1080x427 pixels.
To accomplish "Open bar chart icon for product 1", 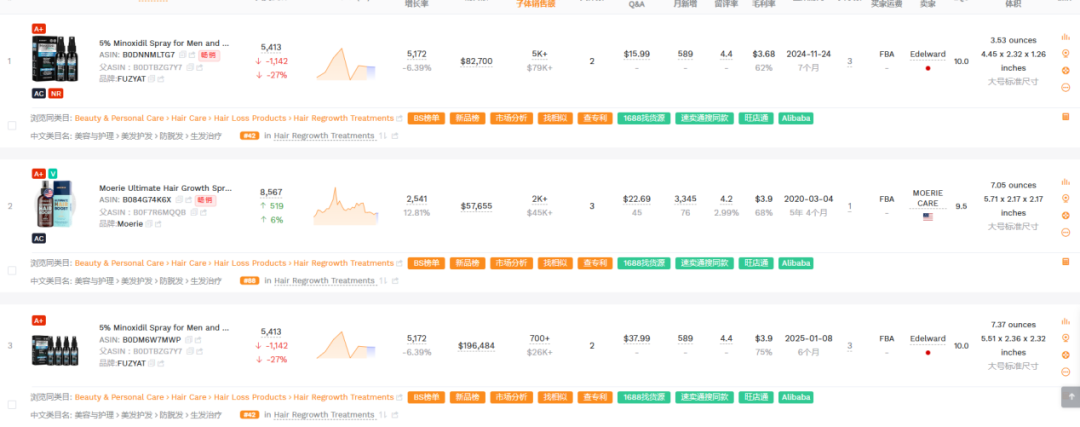I will [x=1066, y=37].
